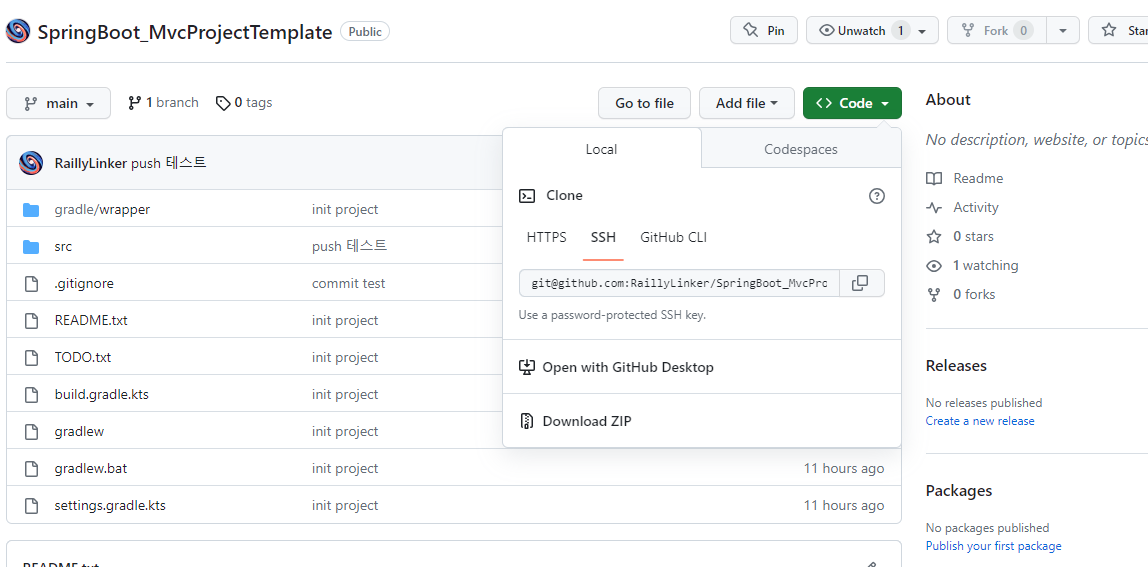Open the Activity link in About

[x=975, y=207]
